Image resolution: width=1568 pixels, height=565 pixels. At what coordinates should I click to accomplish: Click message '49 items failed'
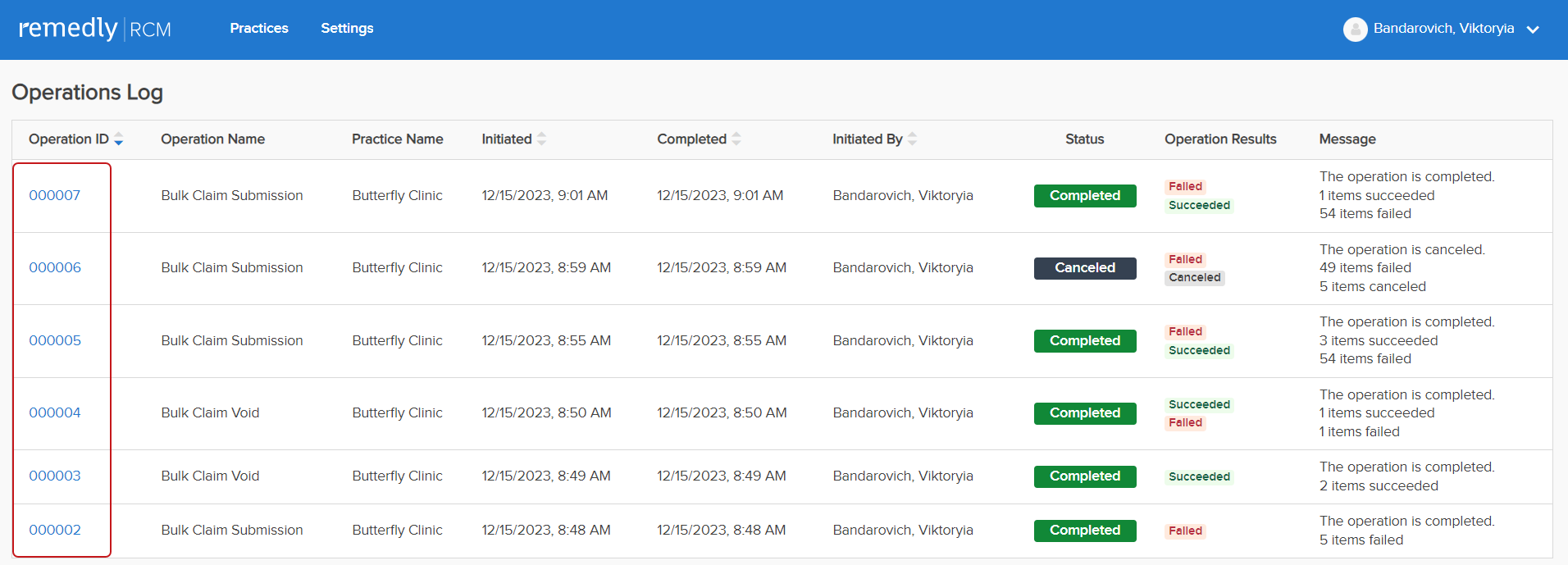click(1365, 267)
